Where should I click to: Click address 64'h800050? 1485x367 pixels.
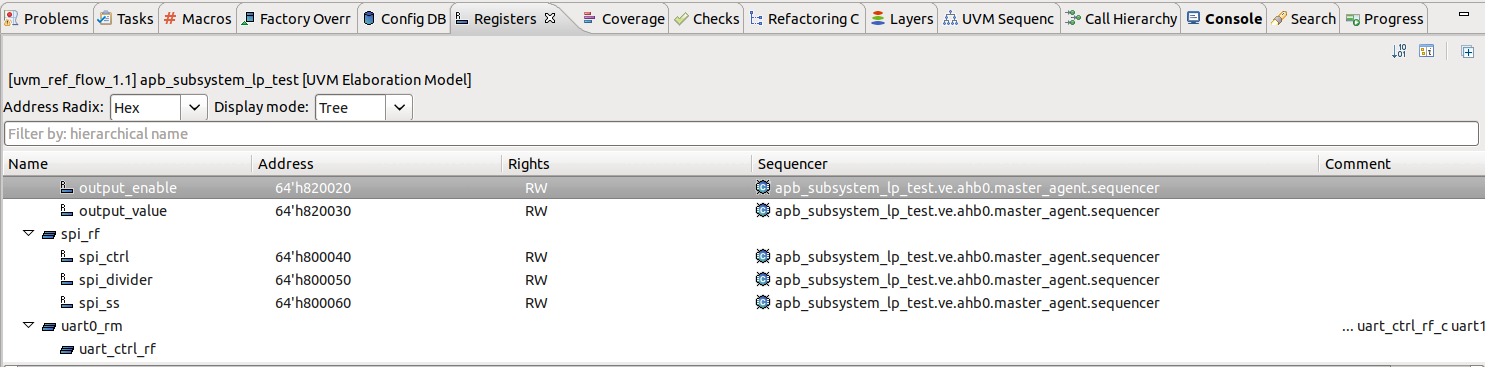[313, 280]
